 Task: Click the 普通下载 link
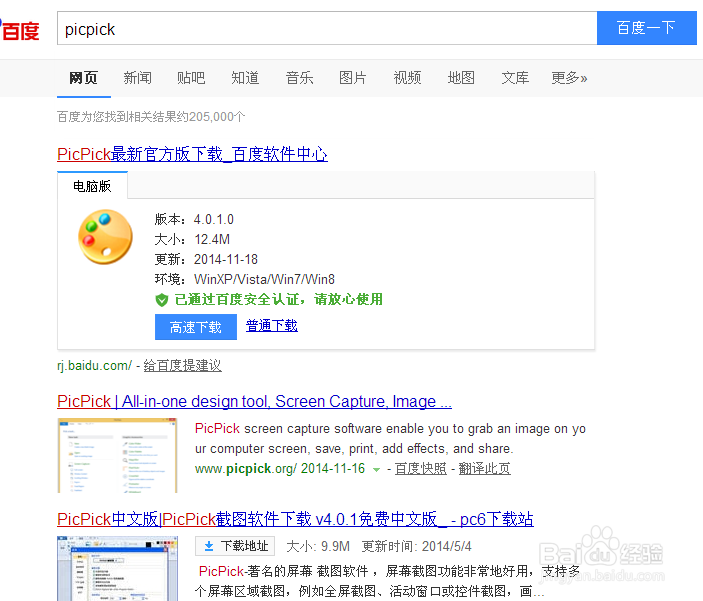272,326
